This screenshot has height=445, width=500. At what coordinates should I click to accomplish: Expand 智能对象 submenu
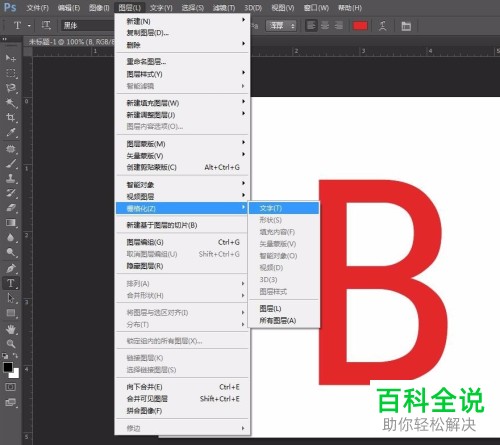point(182,184)
